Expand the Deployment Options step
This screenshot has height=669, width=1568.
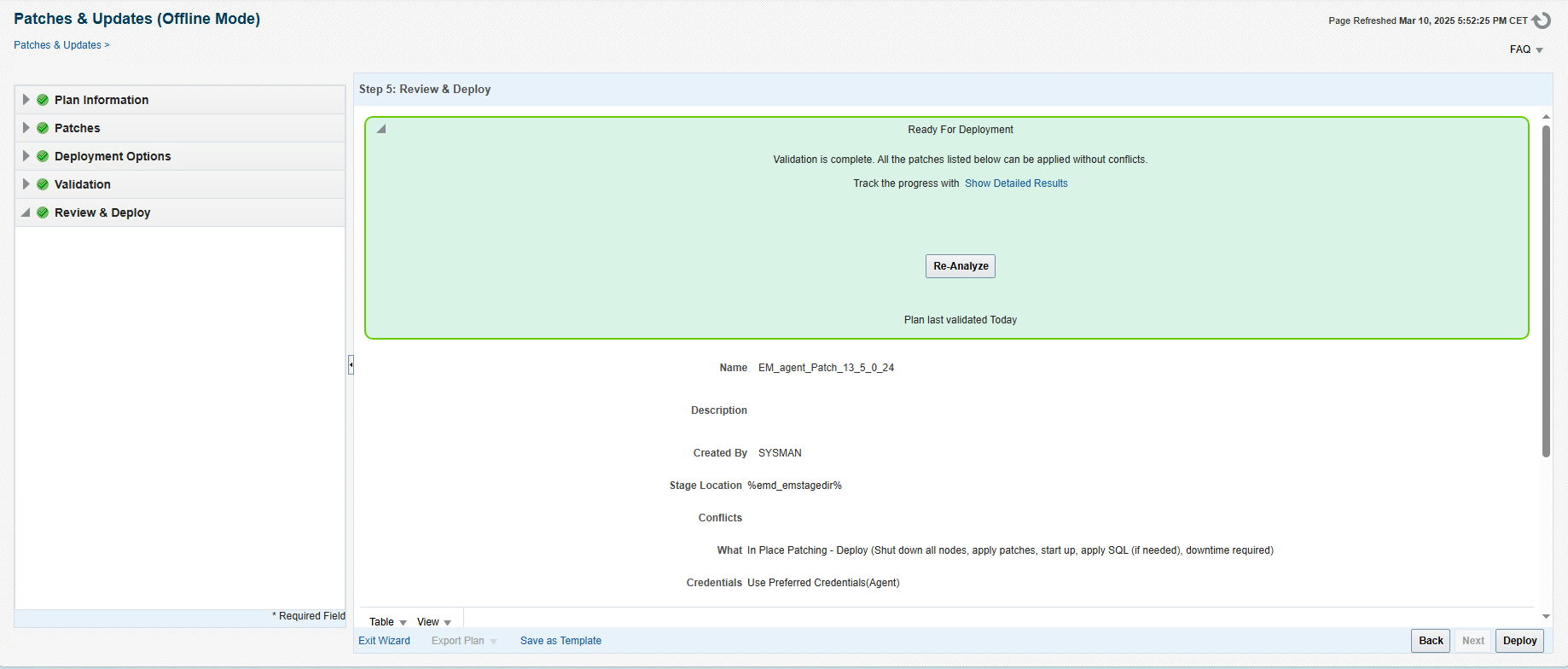pyautogui.click(x=26, y=156)
